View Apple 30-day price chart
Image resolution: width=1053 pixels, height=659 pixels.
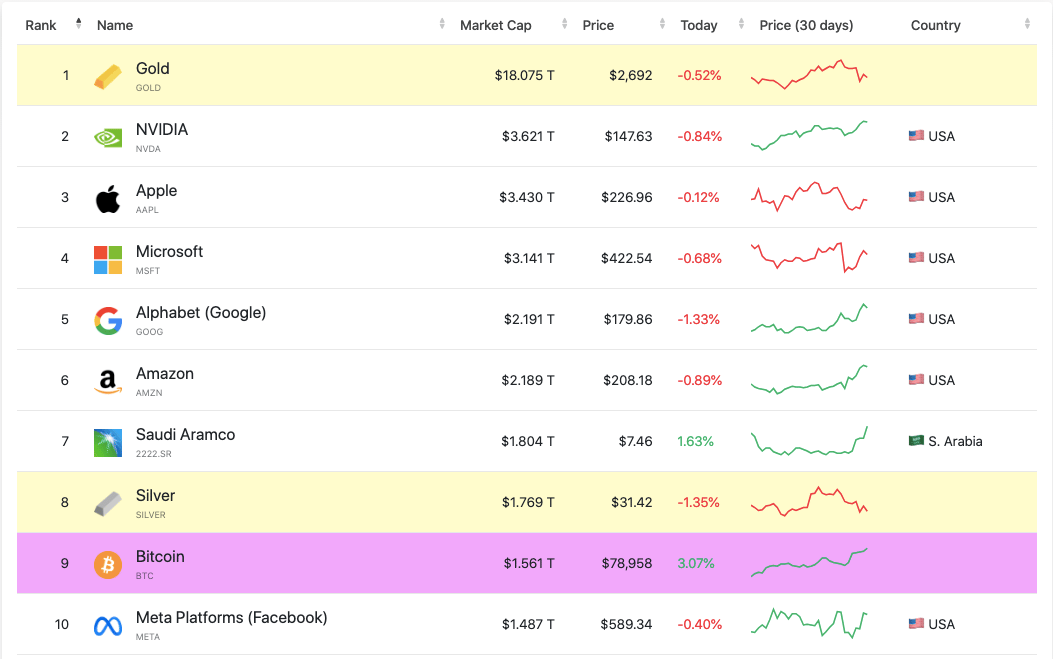tap(809, 196)
